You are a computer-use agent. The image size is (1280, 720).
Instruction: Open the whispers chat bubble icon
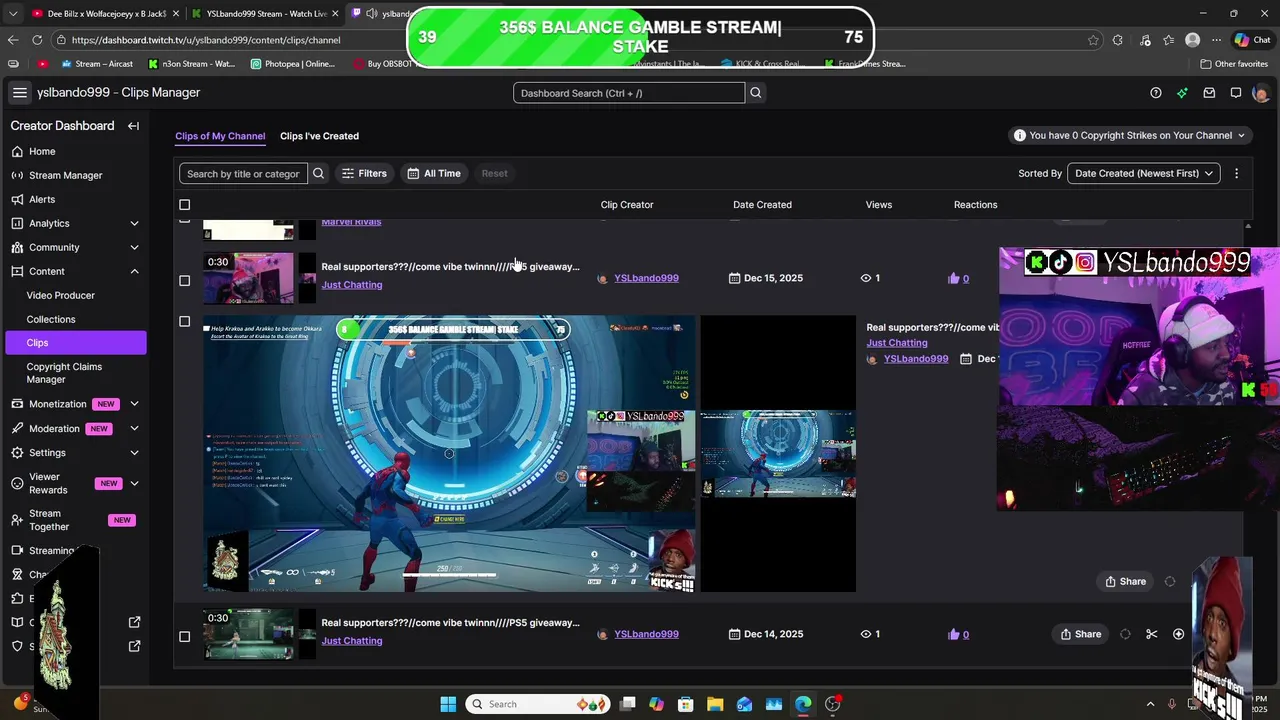pyautogui.click(x=1236, y=93)
